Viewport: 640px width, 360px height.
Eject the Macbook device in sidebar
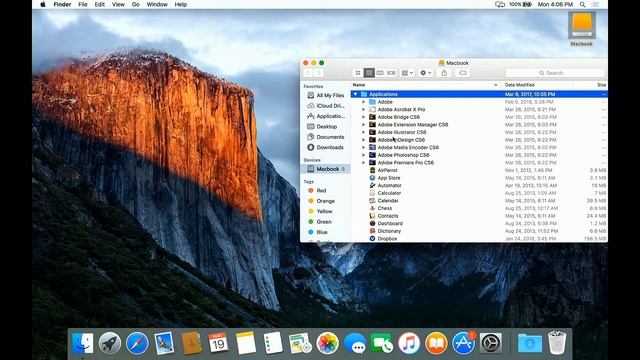pyautogui.click(x=343, y=169)
